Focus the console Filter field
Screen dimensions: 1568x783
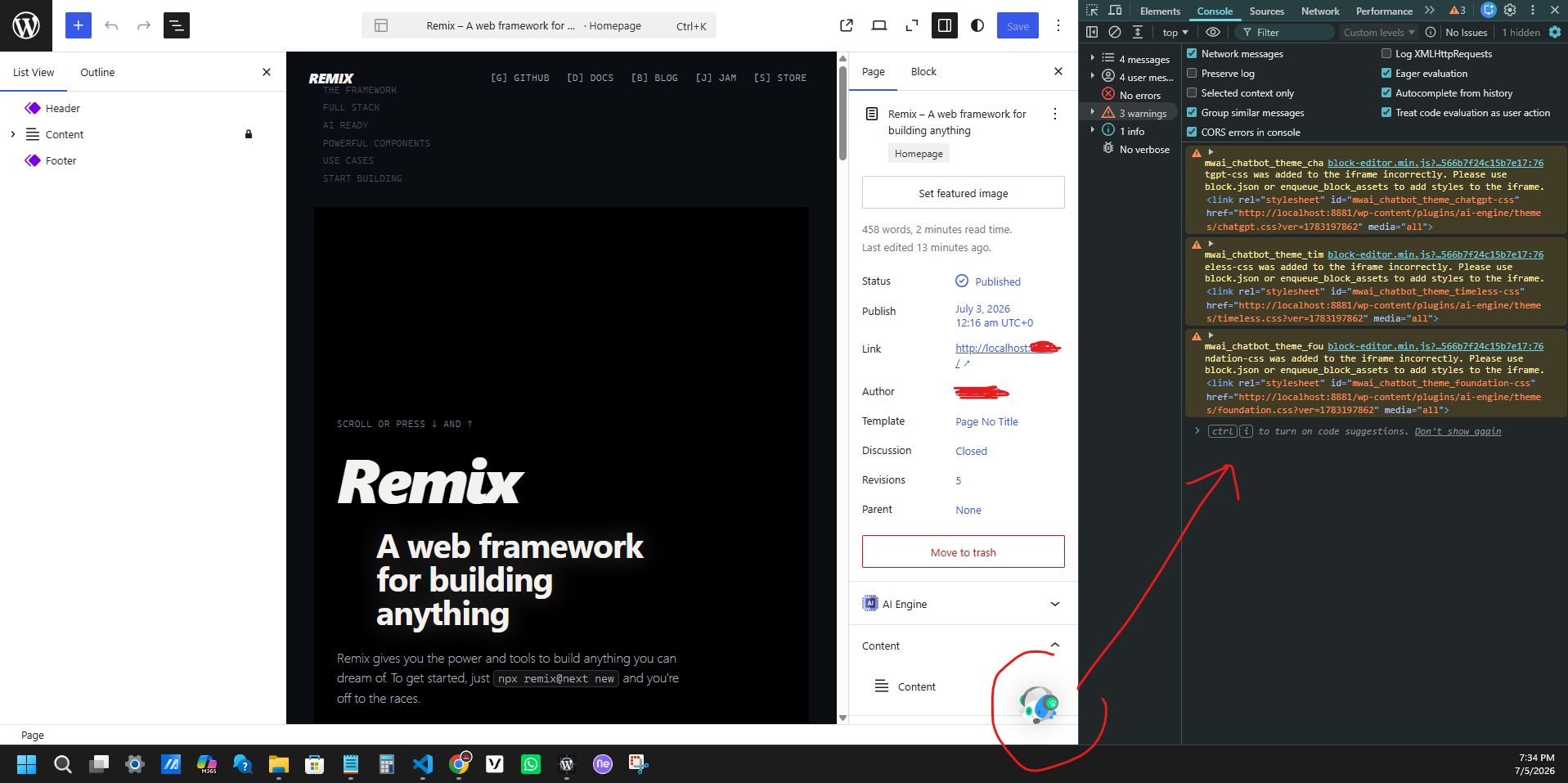pos(1283,33)
